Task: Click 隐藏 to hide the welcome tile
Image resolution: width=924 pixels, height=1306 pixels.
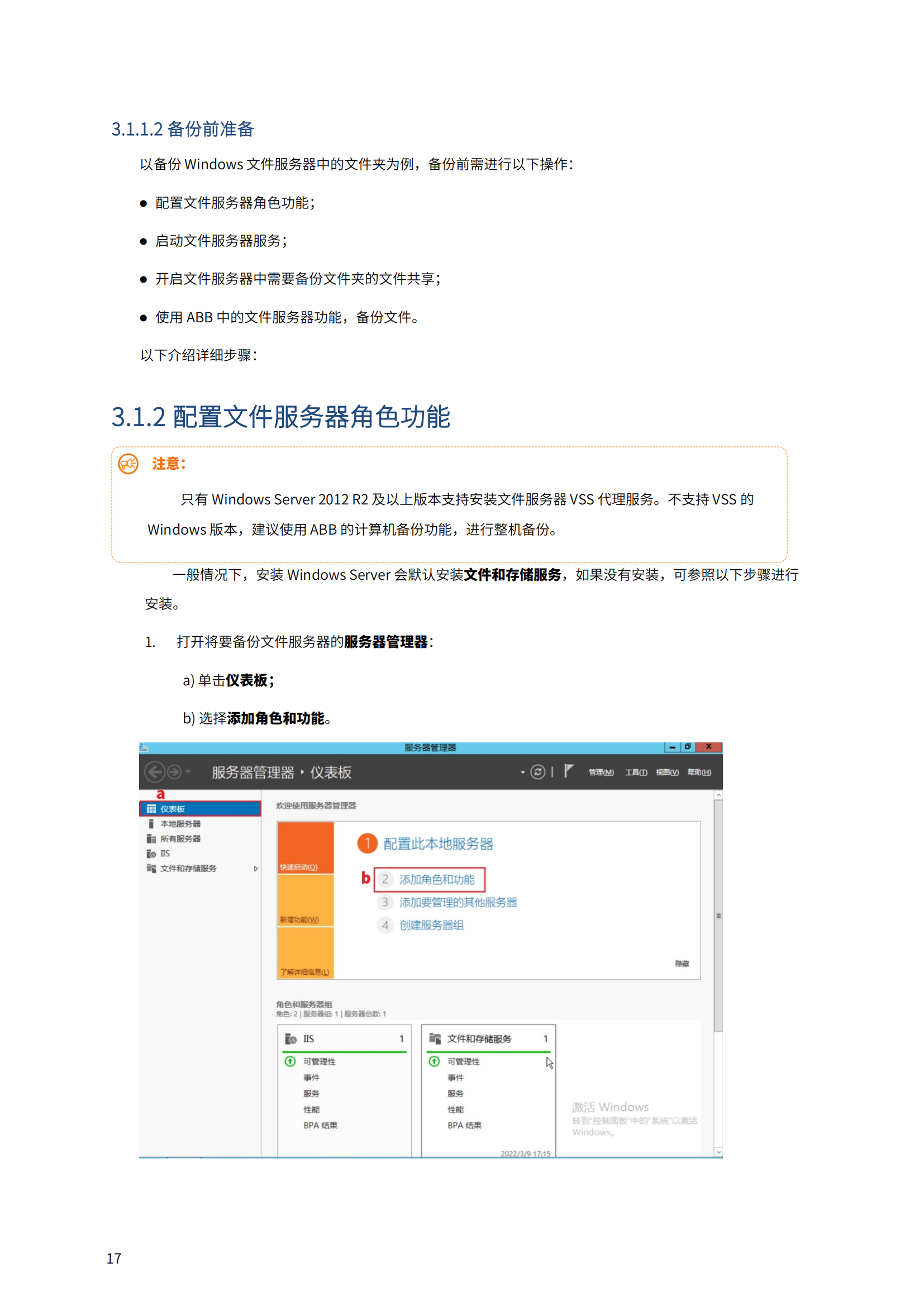Action: 682,964
